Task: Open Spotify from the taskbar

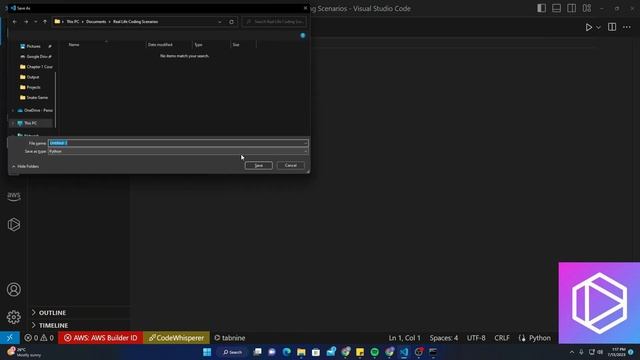Action: pyautogui.click(x=374, y=352)
